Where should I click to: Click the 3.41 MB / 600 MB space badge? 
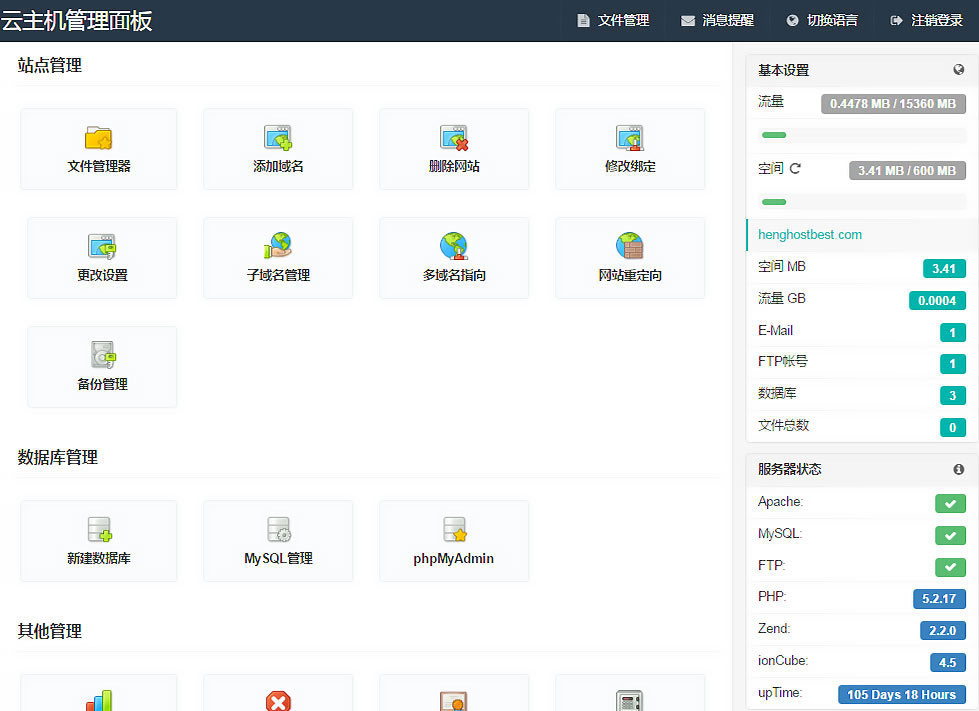pyautogui.click(x=907, y=170)
